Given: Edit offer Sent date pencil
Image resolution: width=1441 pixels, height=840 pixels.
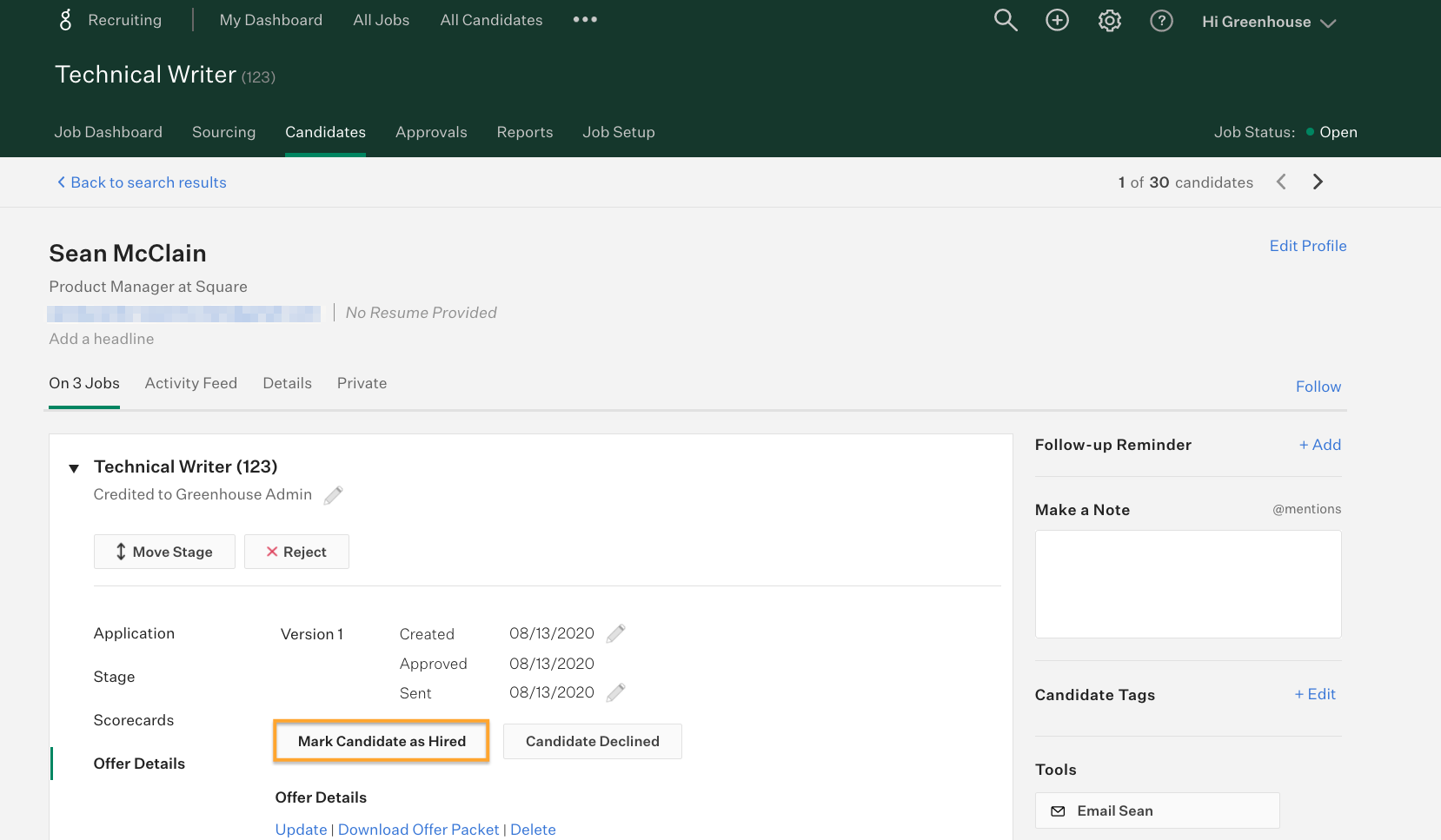Looking at the screenshot, I should (615, 693).
